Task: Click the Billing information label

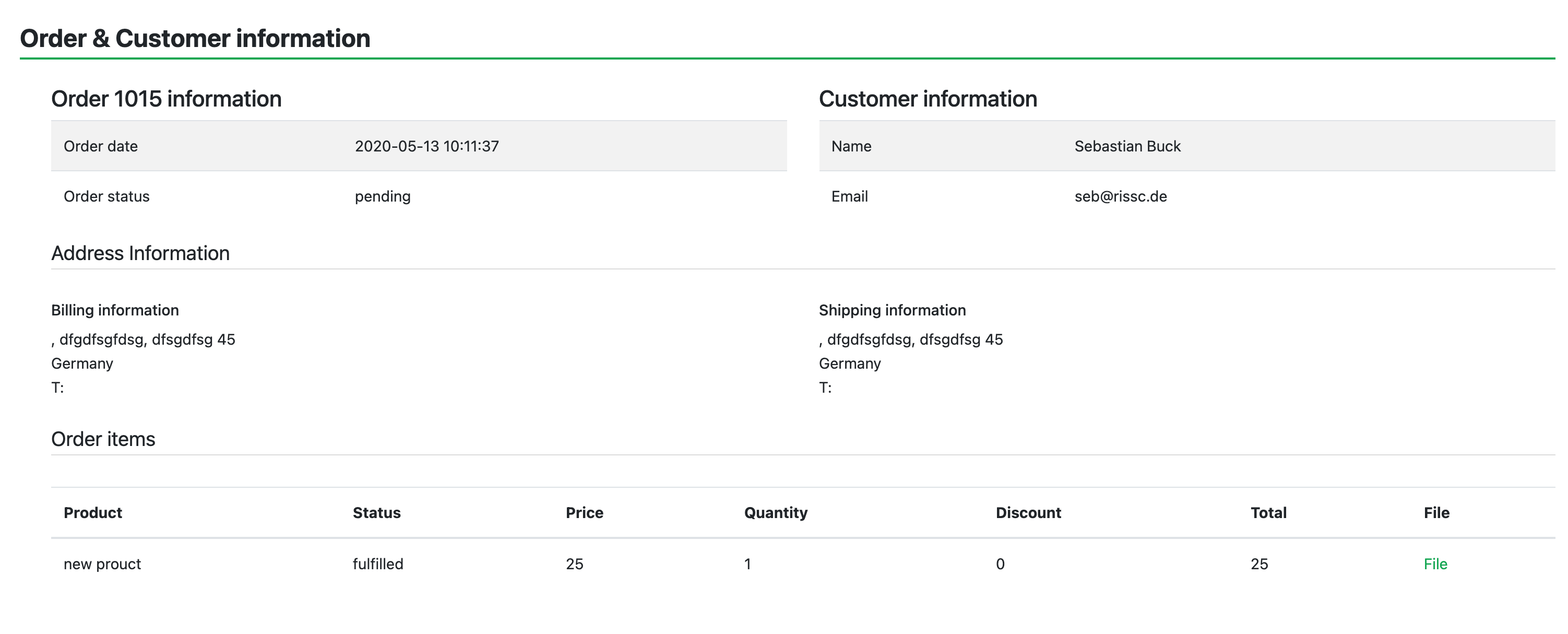Action: click(x=115, y=310)
